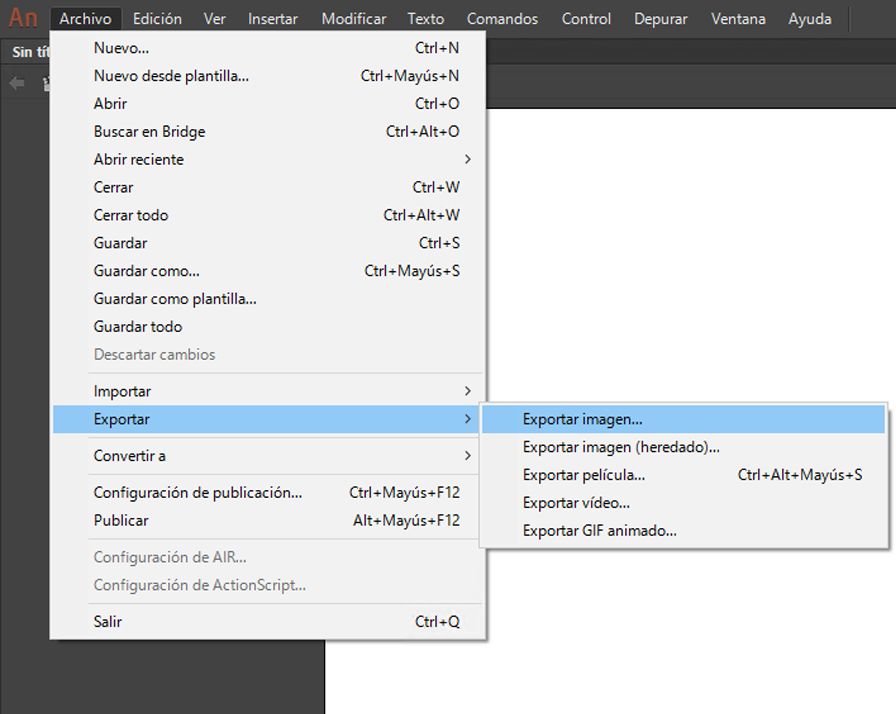The width and height of the screenshot is (896, 714).
Task: Select Exportar imagen... in submenu
Action: (x=683, y=419)
